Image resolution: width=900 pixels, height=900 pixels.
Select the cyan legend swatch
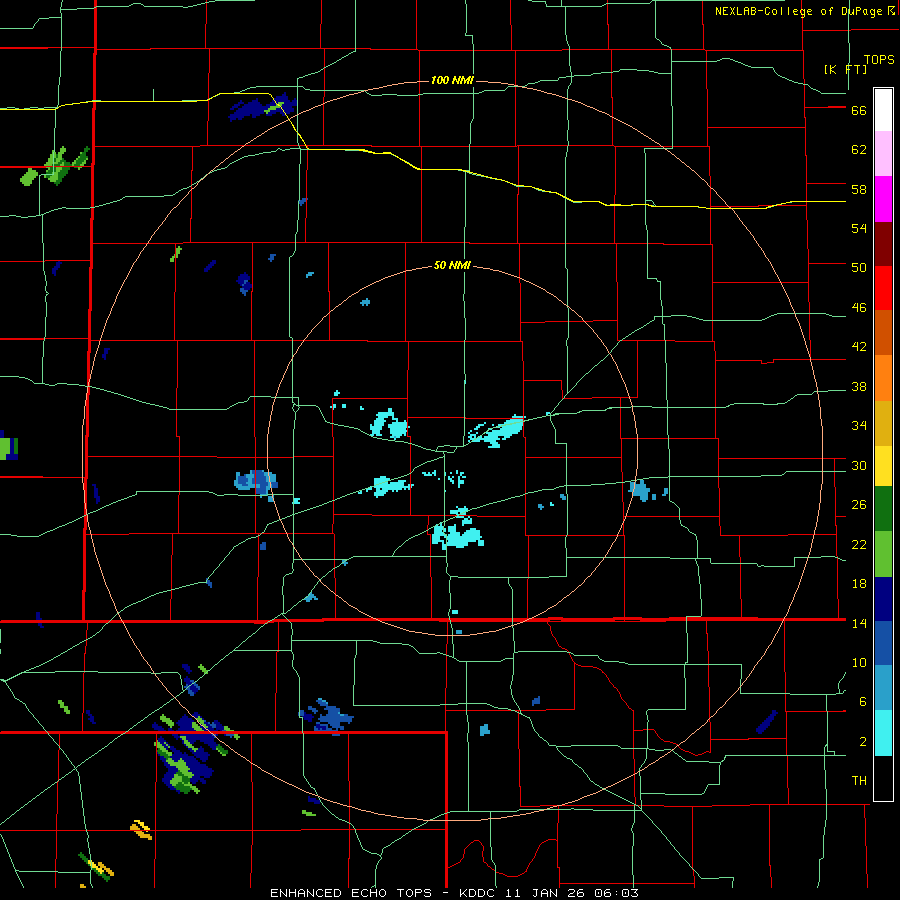[883, 733]
